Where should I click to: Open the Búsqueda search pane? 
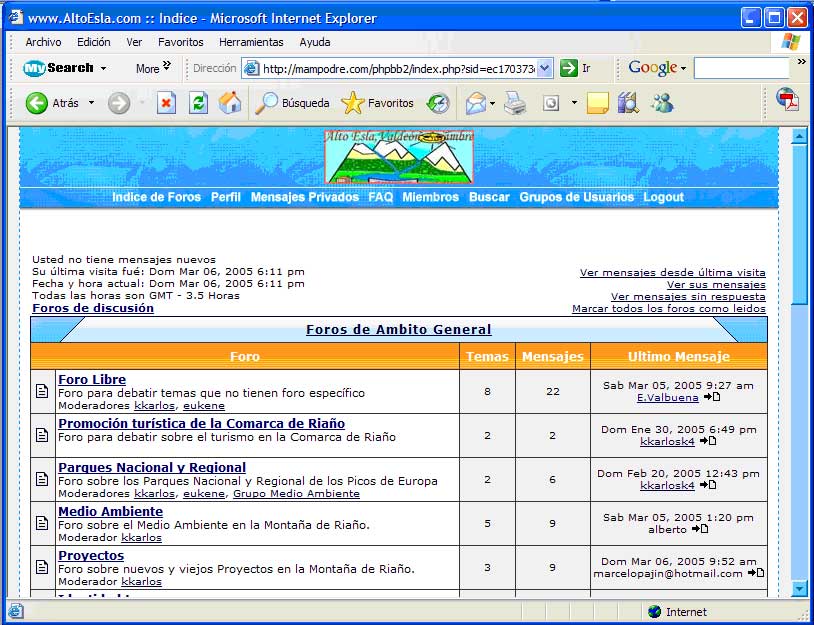(292, 103)
